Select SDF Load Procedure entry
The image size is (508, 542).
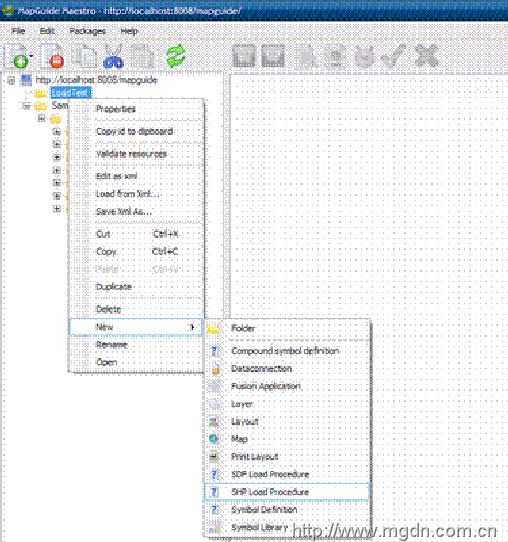(x=288, y=474)
